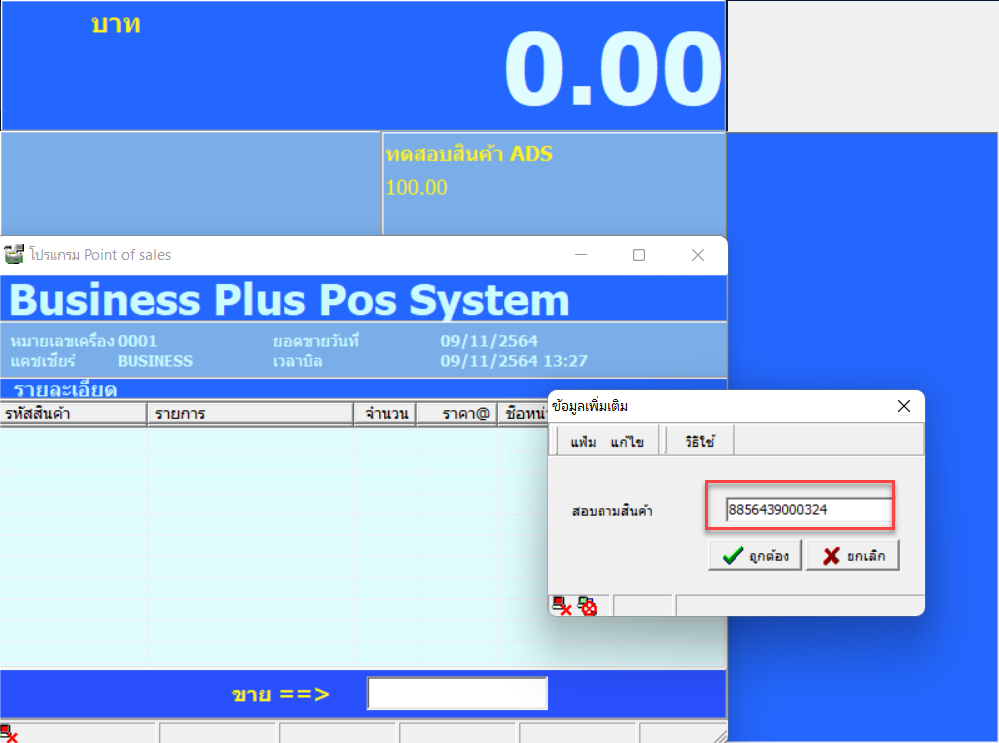The height and width of the screenshot is (743, 999).
Task: Click the Point of sales window title icon
Action: click(14, 254)
